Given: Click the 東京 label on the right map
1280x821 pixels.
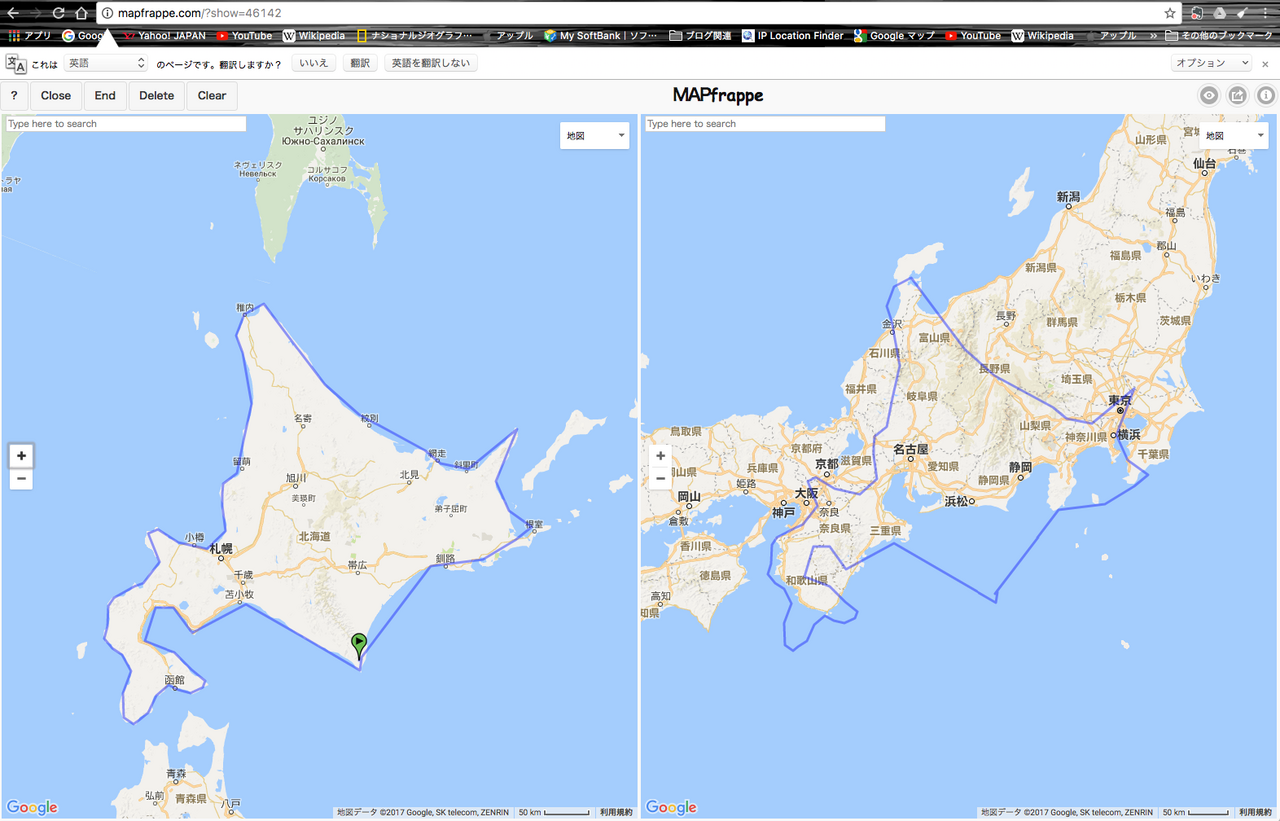Looking at the screenshot, I should 1120,400.
